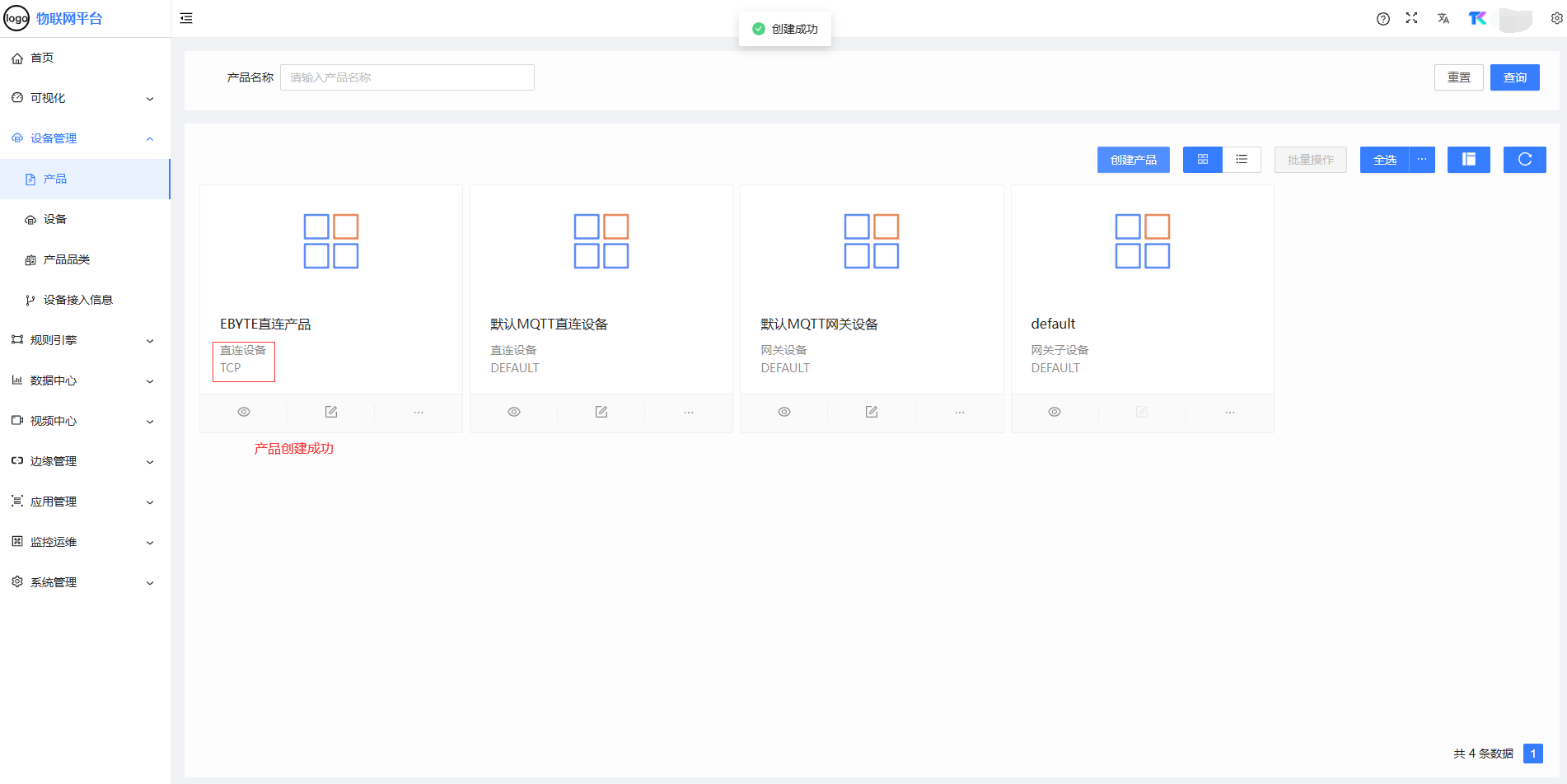Open the column layout settings button
1567x784 pixels.
tap(1468, 160)
